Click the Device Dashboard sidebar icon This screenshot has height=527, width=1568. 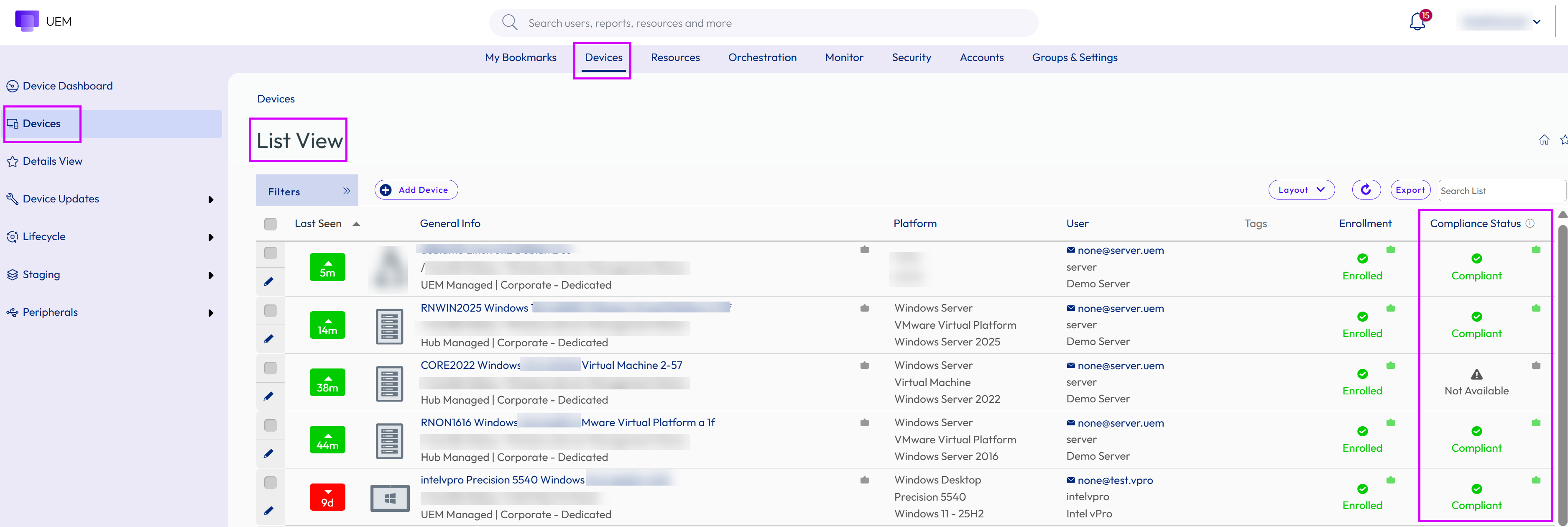12,86
